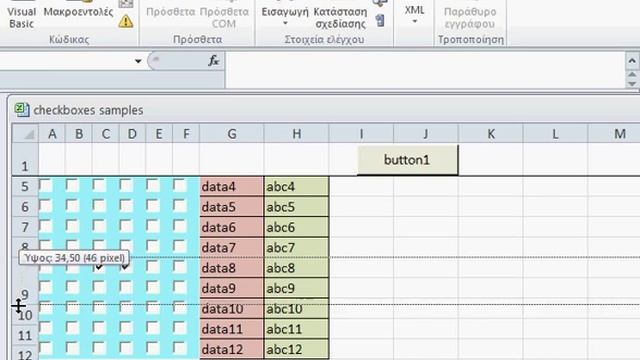
Task: Tick the column F checkbox in row 5
Action: [180, 185]
